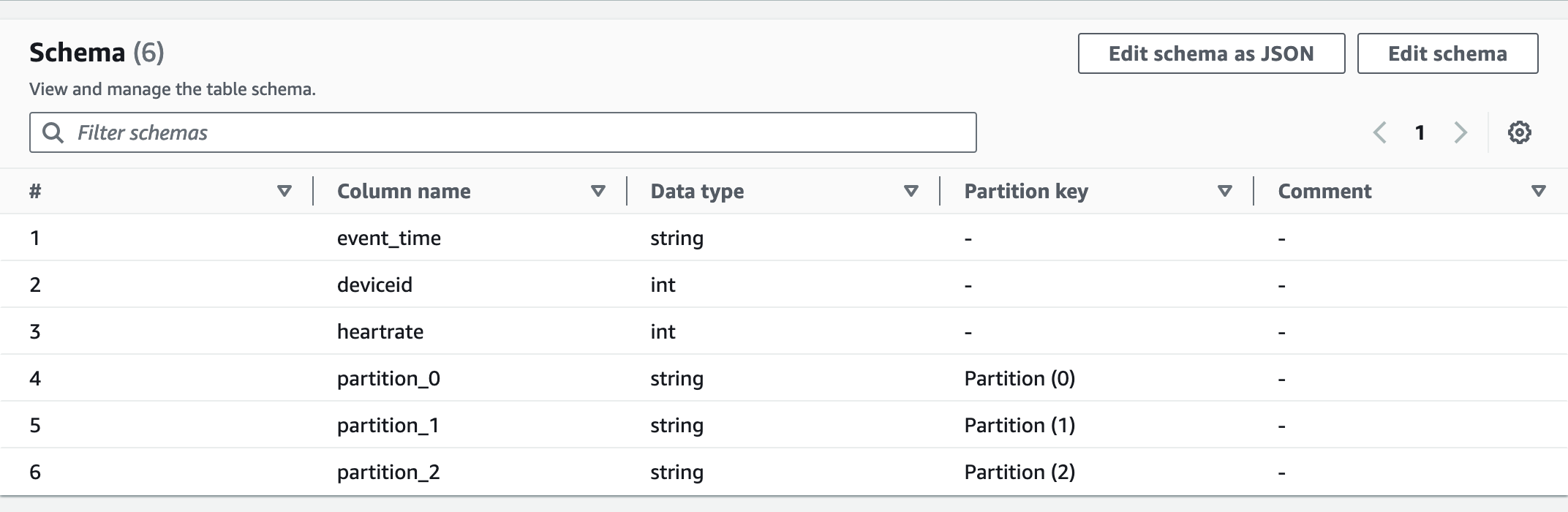Sort by the # column arrow
The width and height of the screenshot is (1568, 512).
coord(284,191)
